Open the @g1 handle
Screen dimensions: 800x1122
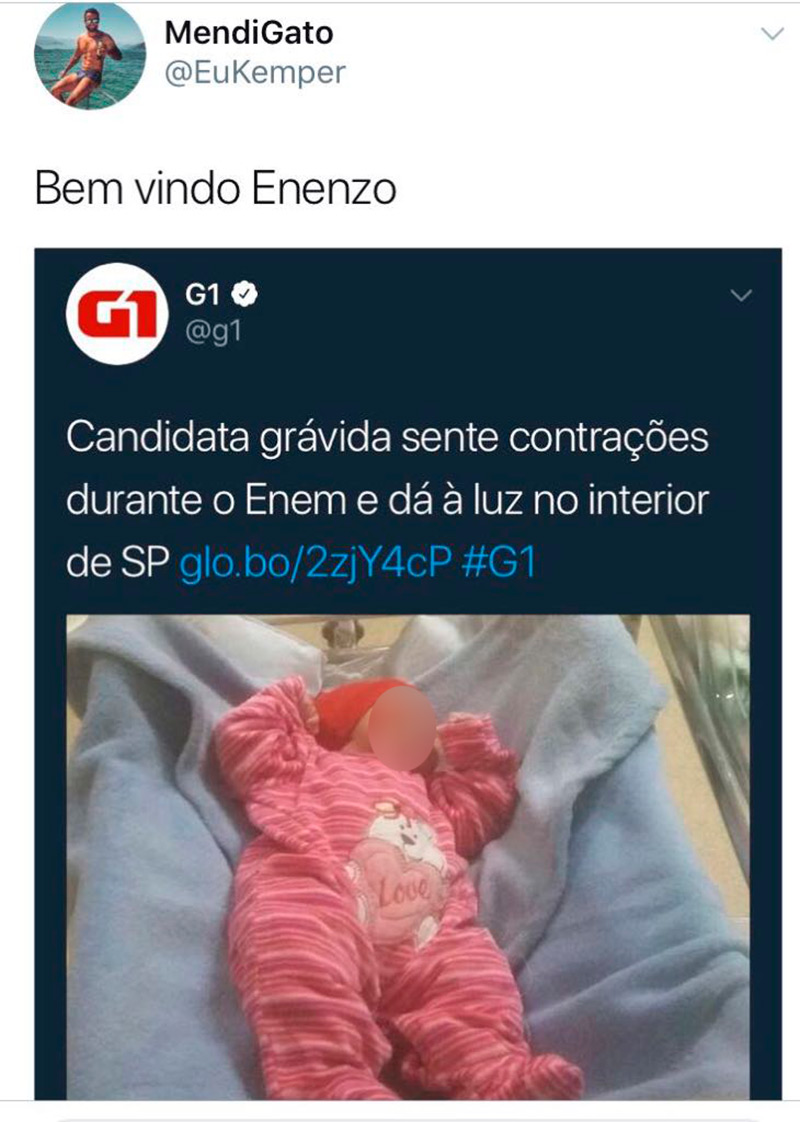point(213,332)
